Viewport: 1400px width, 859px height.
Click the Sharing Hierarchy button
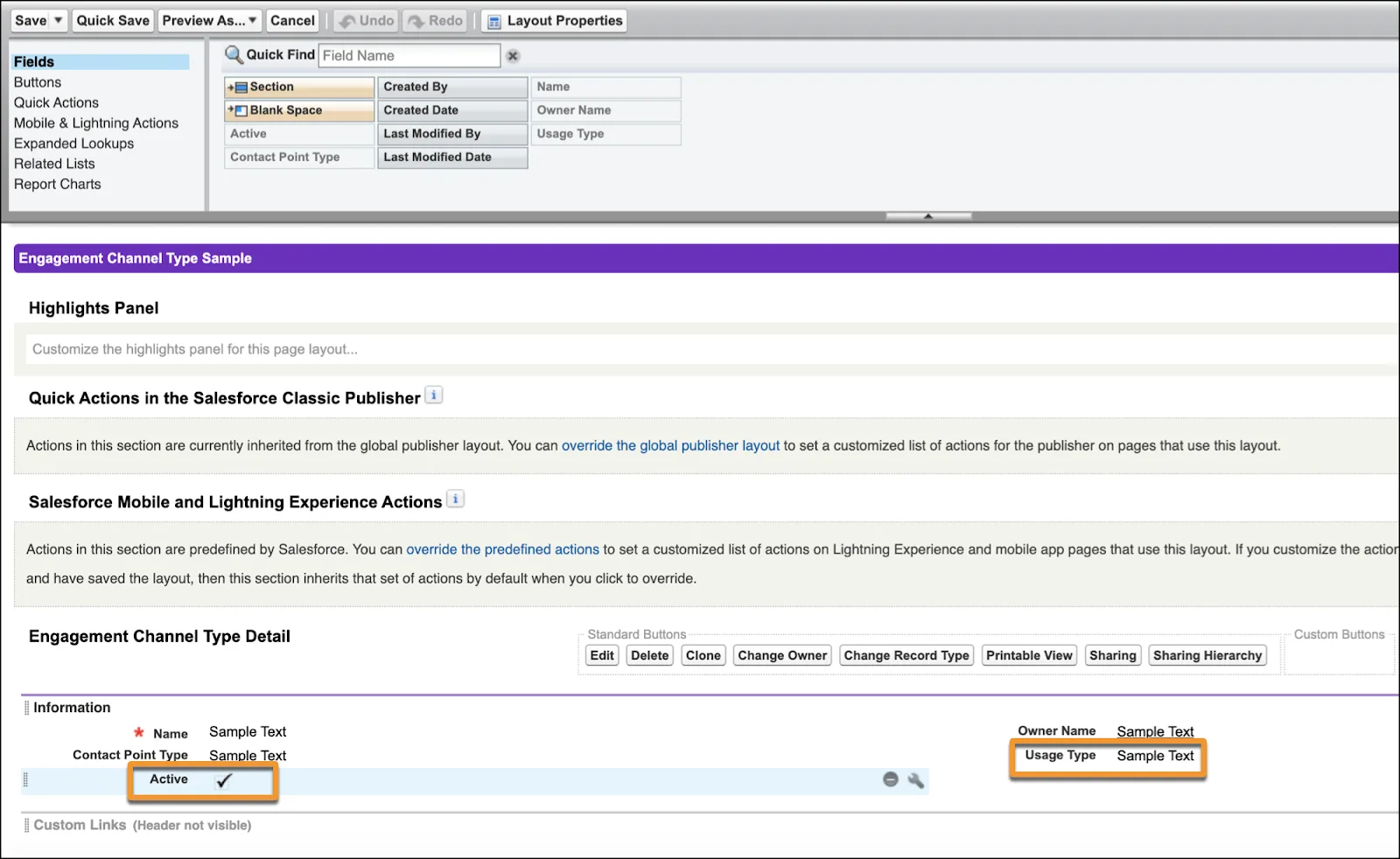[1207, 656]
